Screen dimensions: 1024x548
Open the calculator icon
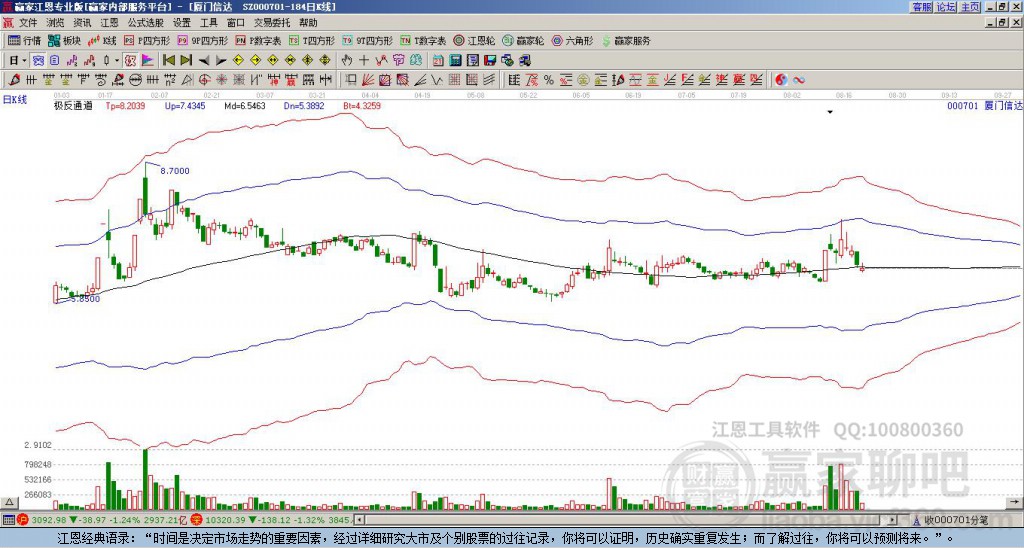pos(456,60)
